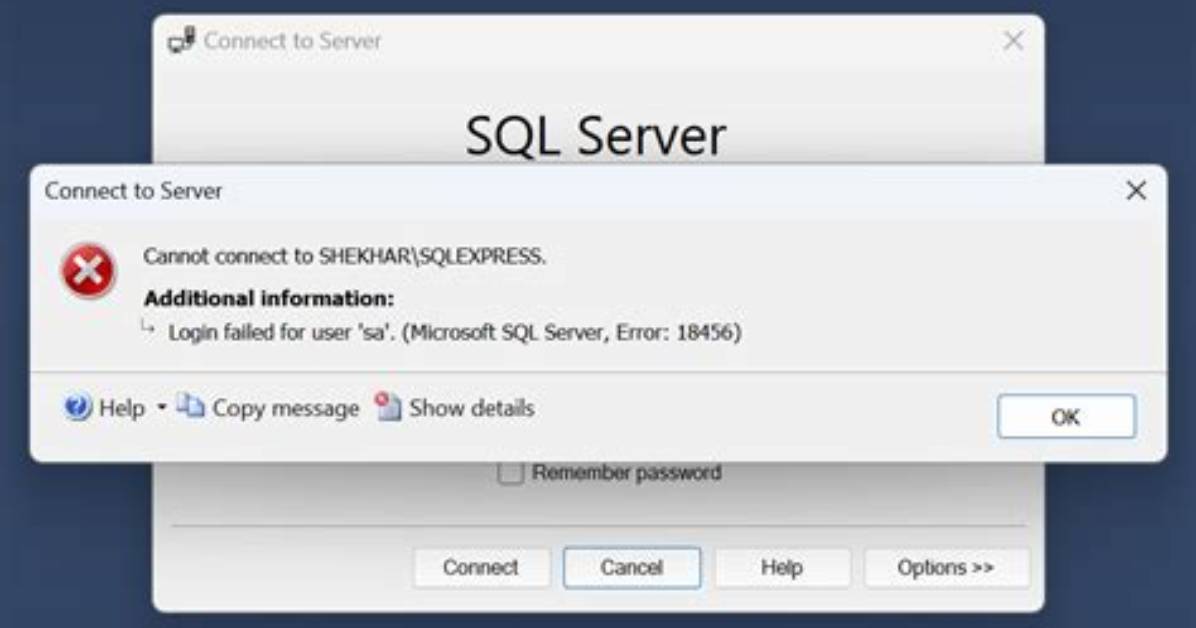Viewport: 1196px width, 628px height.
Task: Select the 'Login failed for user' error text
Action: tap(455, 333)
